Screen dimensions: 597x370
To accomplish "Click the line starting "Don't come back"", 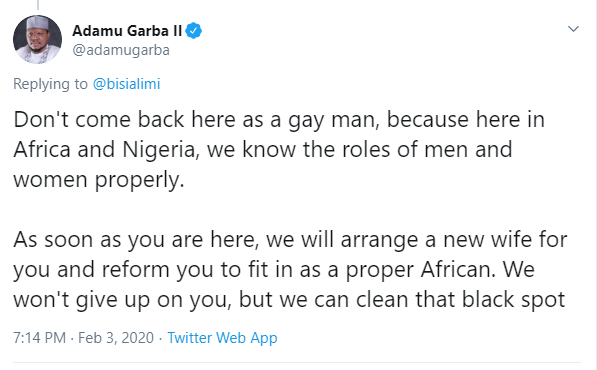I will tap(279, 120).
